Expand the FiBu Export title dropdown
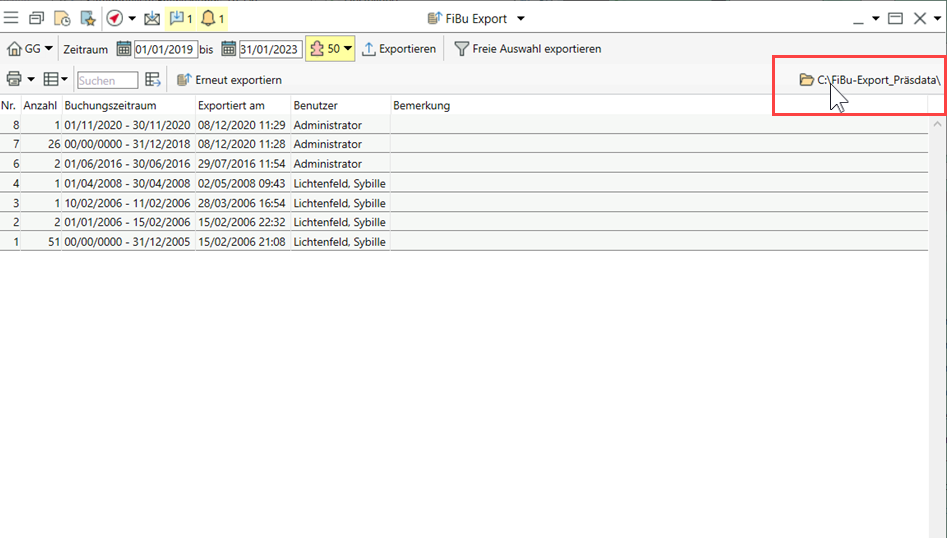The image size is (947, 538). pyautogui.click(x=521, y=18)
